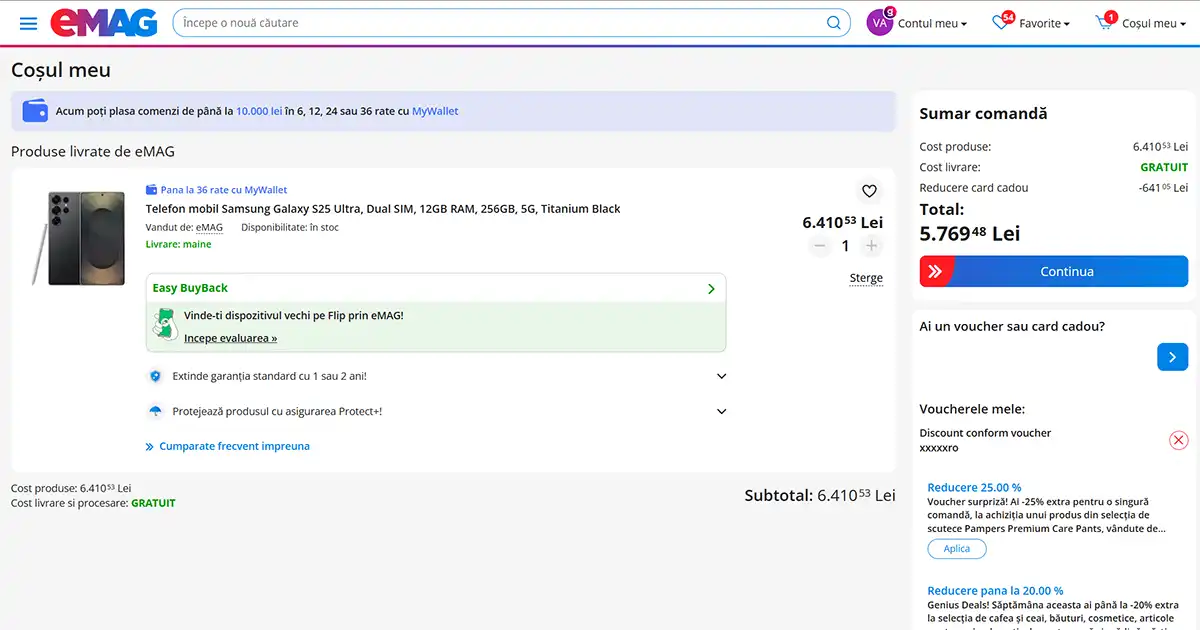Open the Samsung Galaxy S25 Ultra product title

(x=383, y=209)
